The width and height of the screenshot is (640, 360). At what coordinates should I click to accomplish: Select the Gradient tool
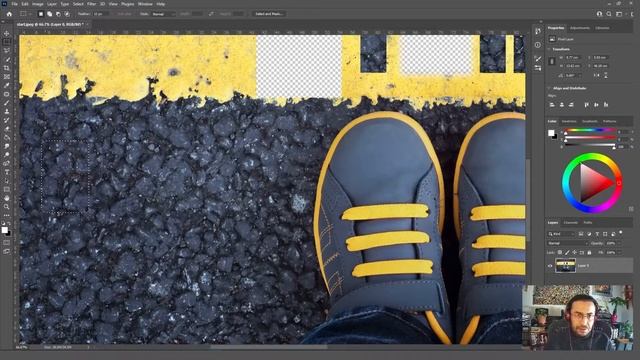7,137
